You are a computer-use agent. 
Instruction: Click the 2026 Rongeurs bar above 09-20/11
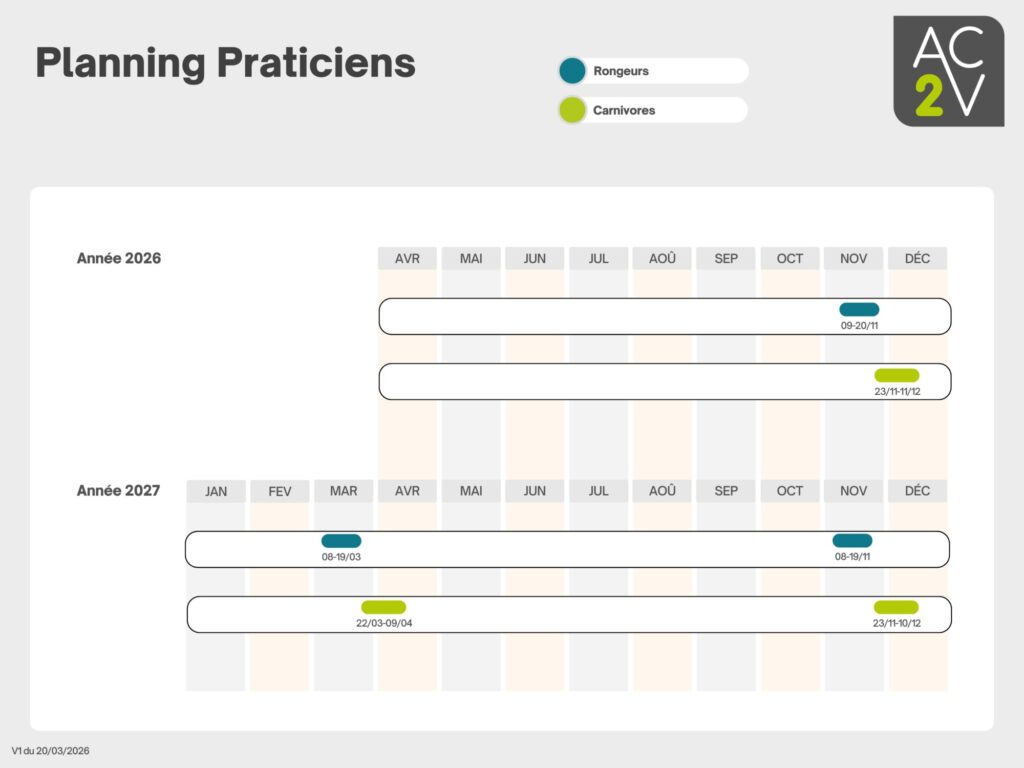(x=859, y=310)
